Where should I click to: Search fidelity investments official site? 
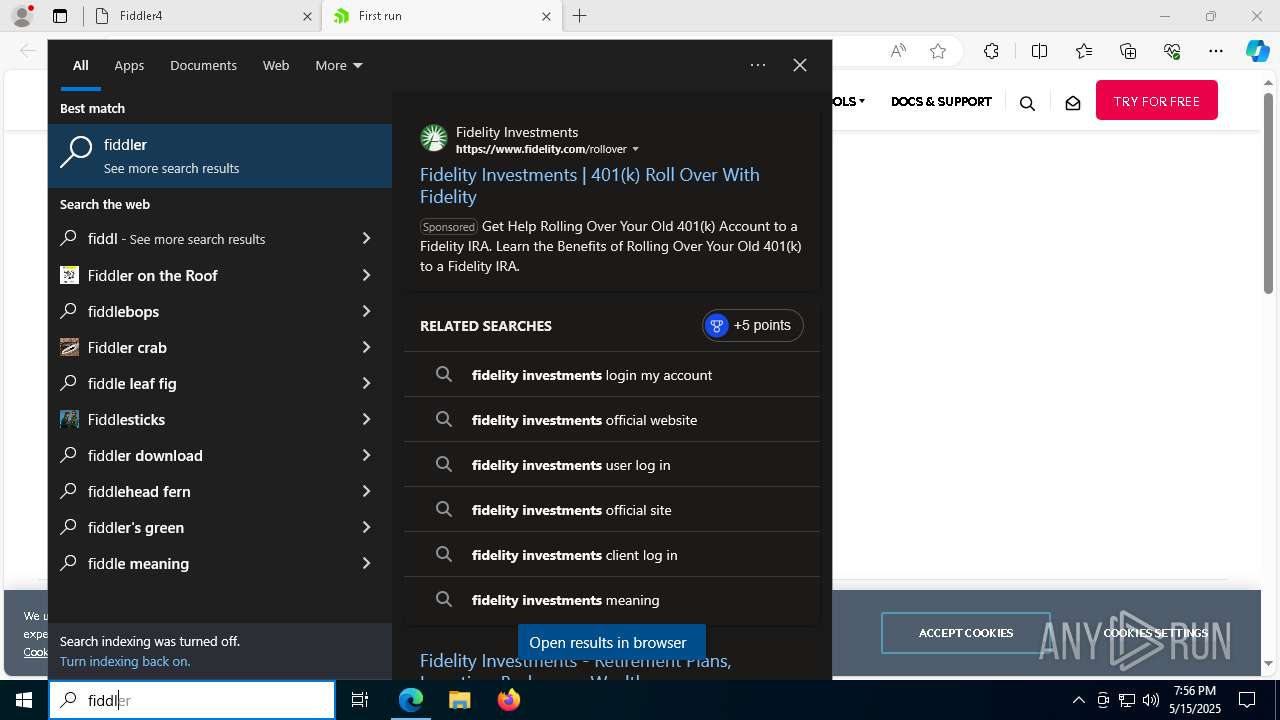coord(612,510)
